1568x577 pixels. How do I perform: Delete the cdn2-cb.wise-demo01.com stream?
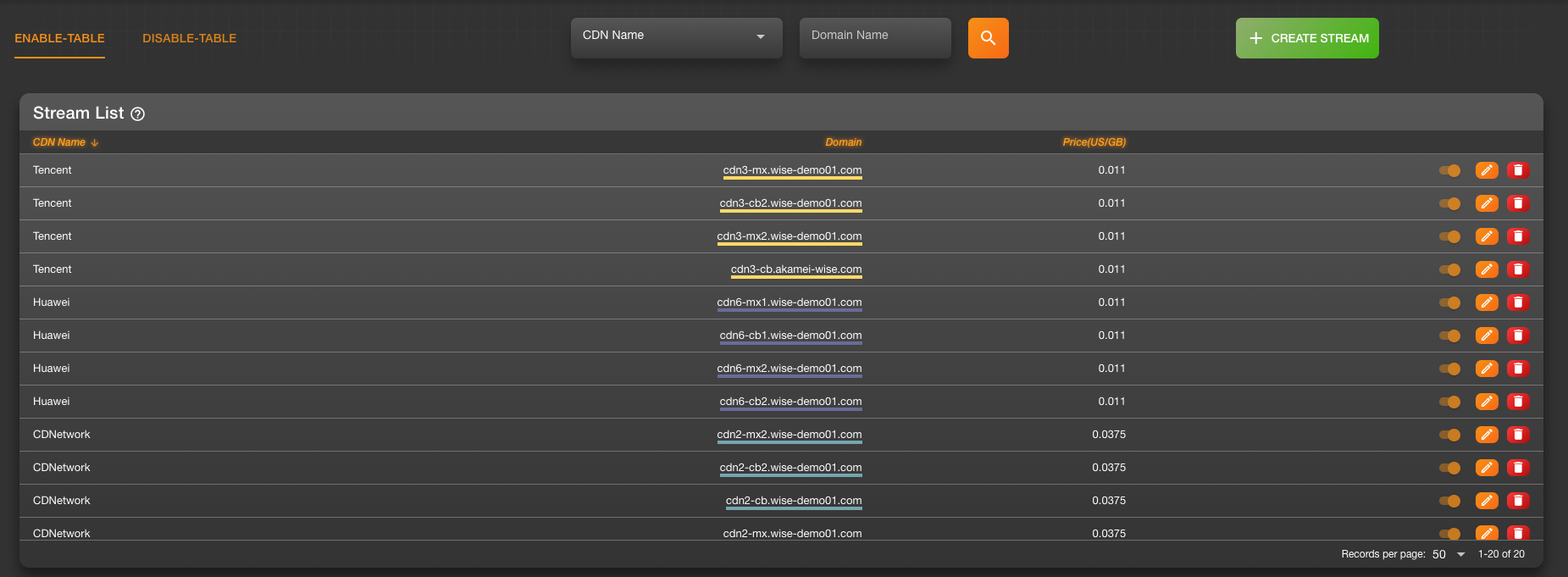pos(1518,501)
